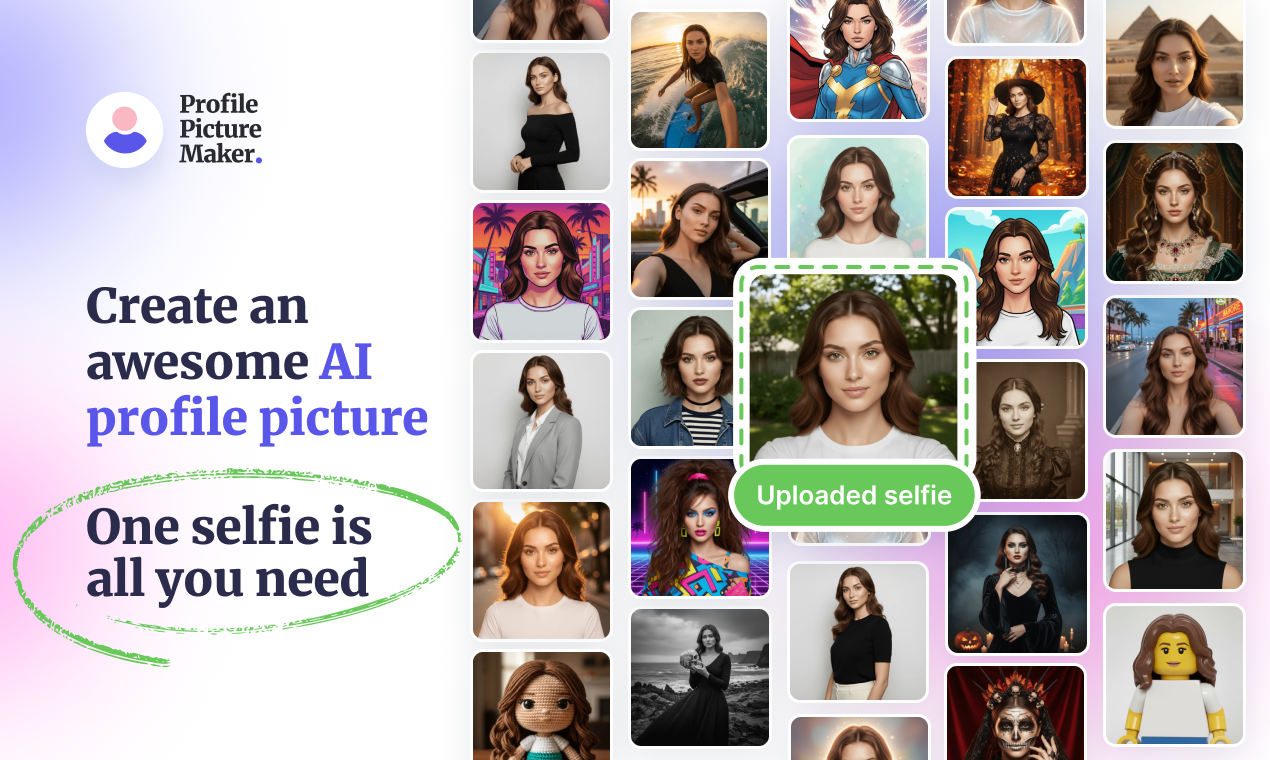Click the sugar skull makeup picture

(1016, 711)
